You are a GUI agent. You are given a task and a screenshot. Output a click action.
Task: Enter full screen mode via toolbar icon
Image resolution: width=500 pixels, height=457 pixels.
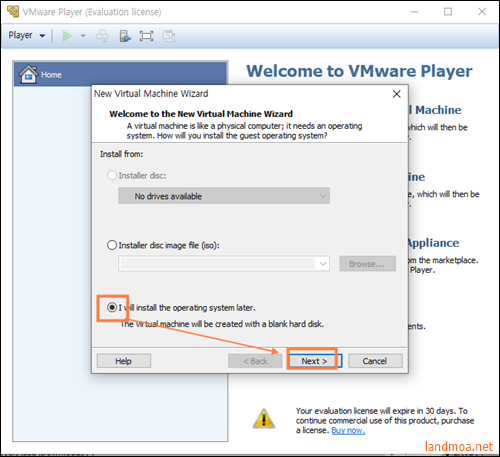point(146,36)
